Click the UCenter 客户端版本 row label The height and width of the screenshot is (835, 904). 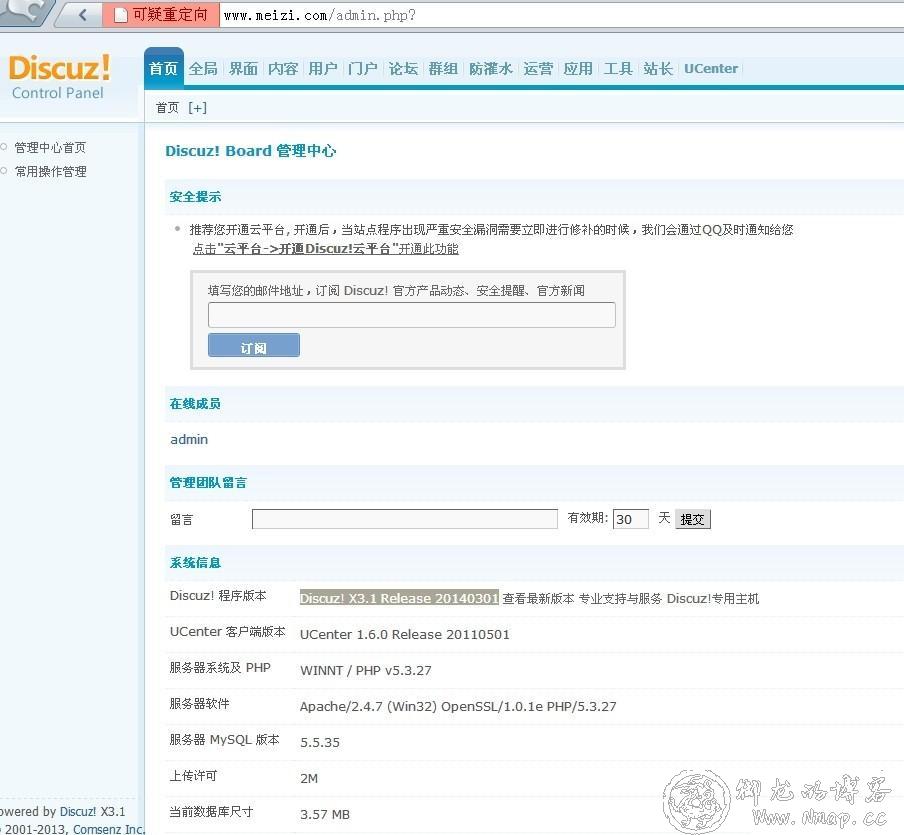[x=228, y=631]
